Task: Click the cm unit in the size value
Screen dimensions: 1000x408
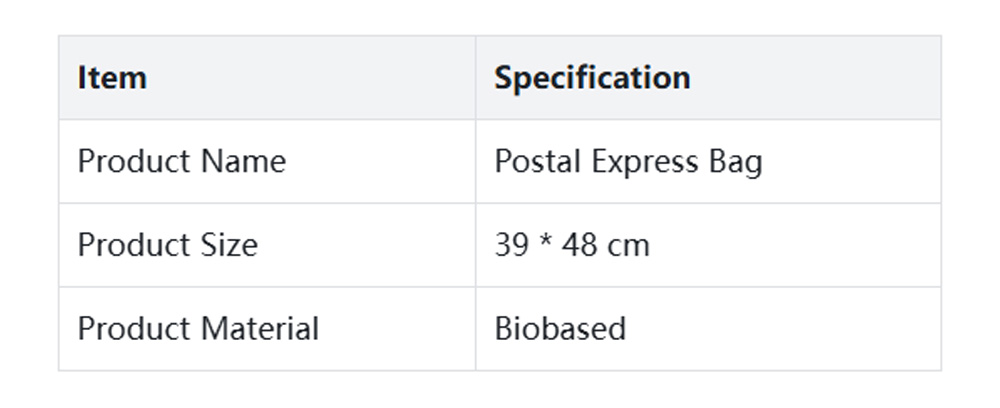Action: click(629, 245)
